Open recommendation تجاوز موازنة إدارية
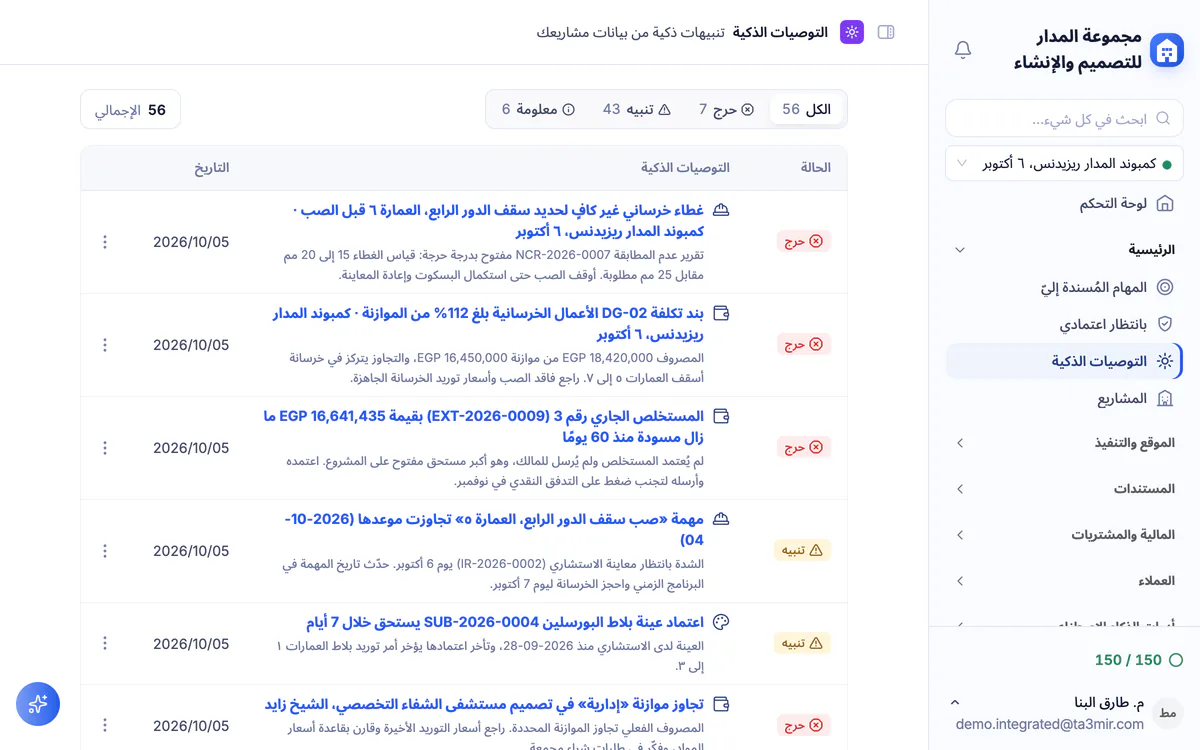The height and width of the screenshot is (750, 1200). click(x=484, y=704)
